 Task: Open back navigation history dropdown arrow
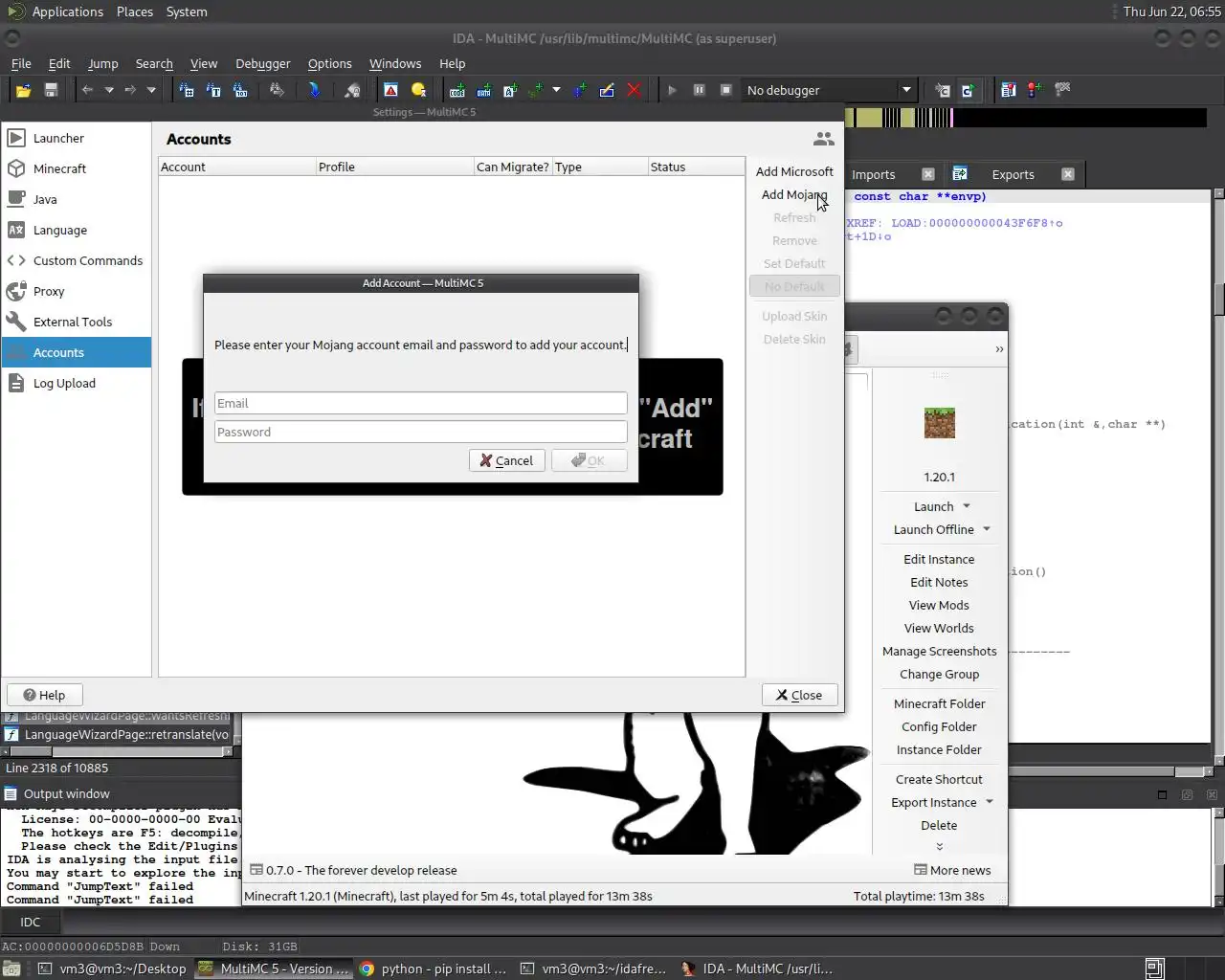click(x=109, y=90)
